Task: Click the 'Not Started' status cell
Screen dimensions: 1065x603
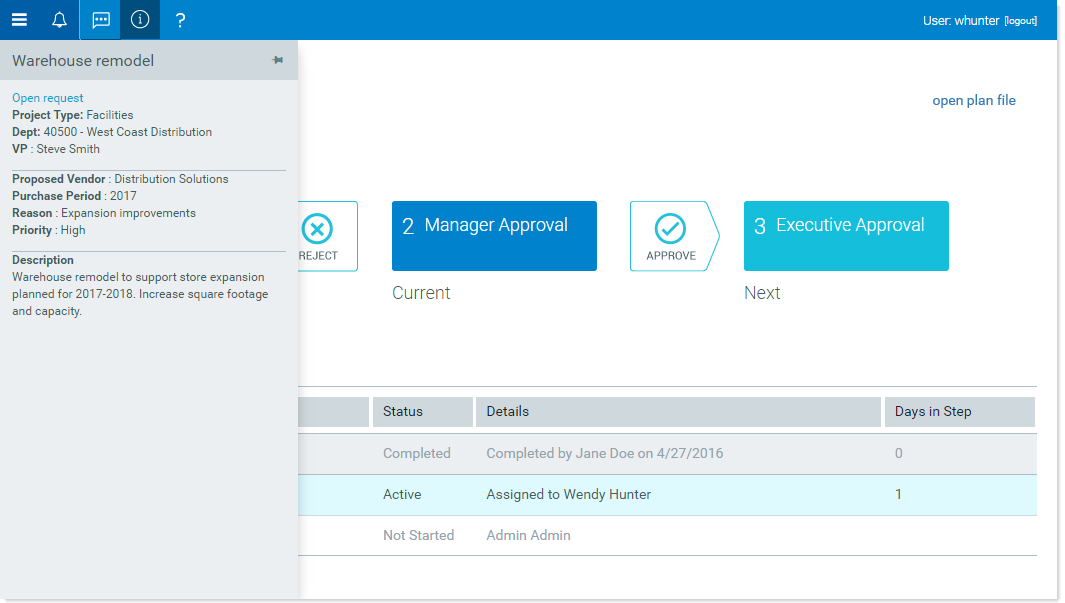Action: (x=418, y=535)
